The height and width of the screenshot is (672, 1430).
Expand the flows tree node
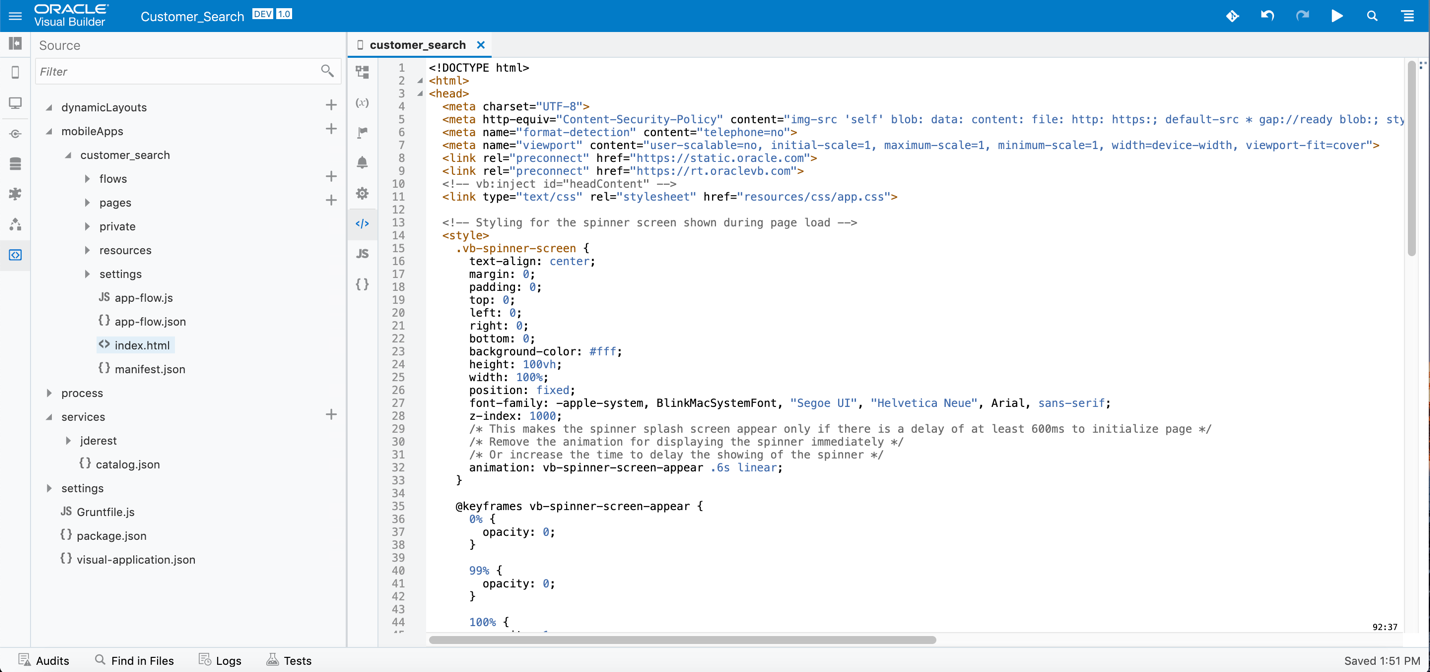[x=86, y=178]
